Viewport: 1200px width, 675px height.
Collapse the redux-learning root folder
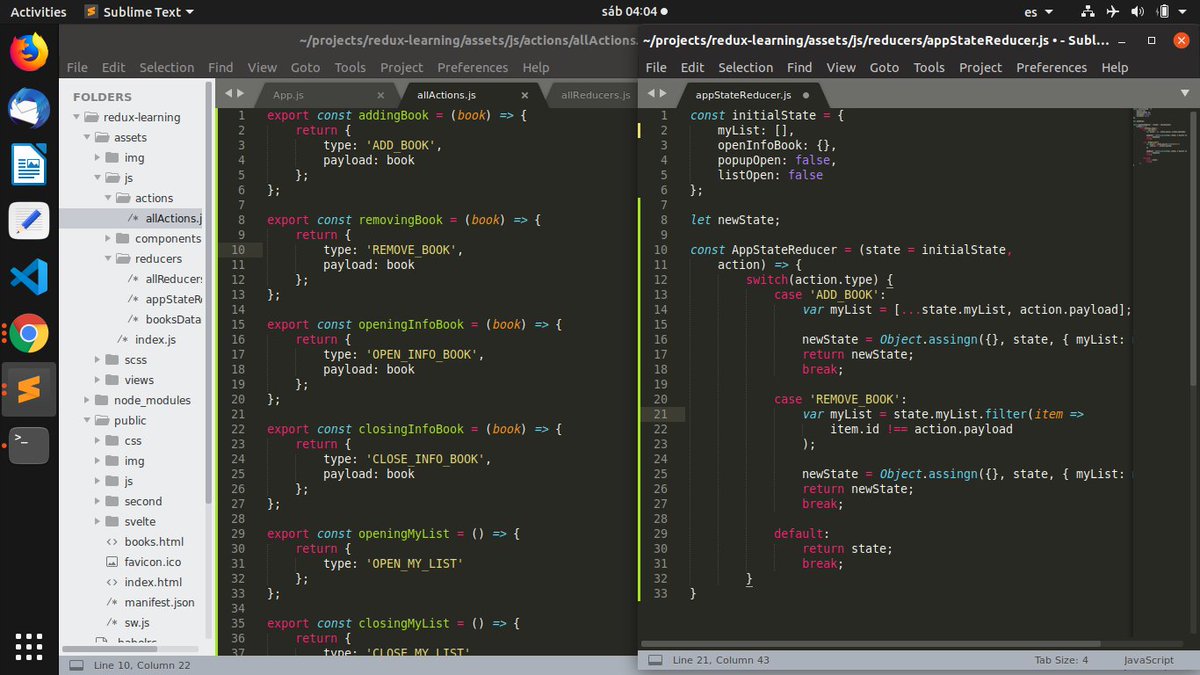(x=76, y=117)
